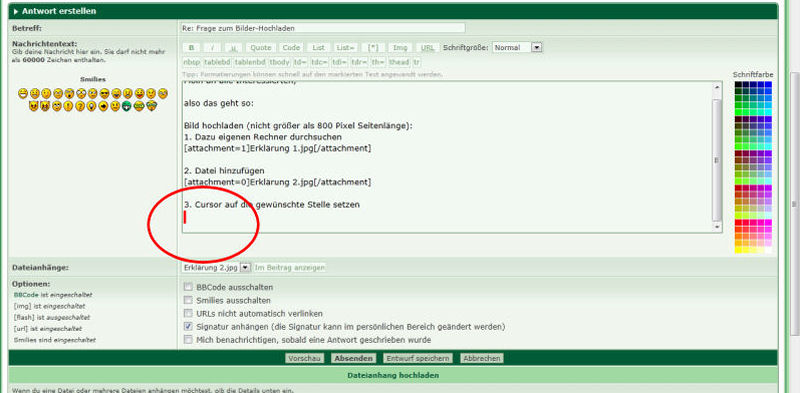Insert the crying smiley
Image resolution: width=800 pixels, height=393 pixels.
click(x=163, y=93)
